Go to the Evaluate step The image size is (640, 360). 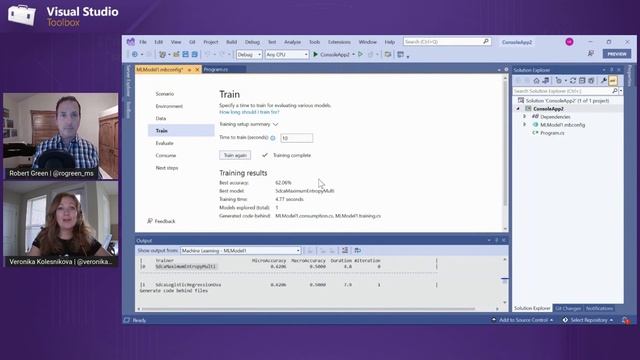pyautogui.click(x=164, y=143)
